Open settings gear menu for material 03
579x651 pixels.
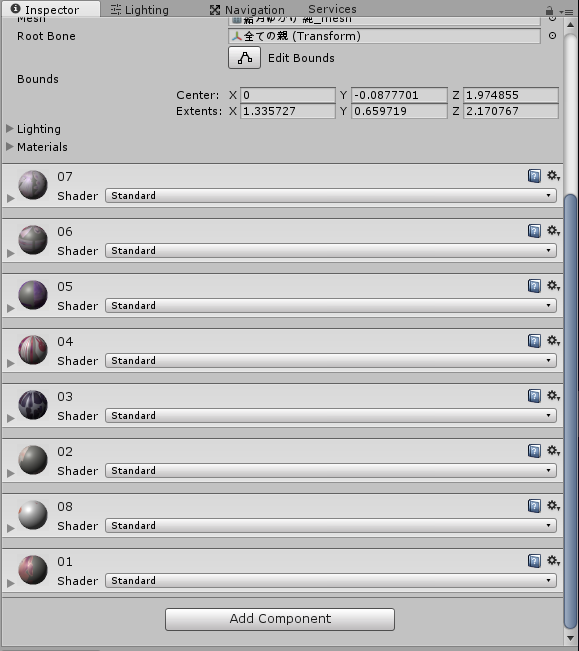click(553, 396)
